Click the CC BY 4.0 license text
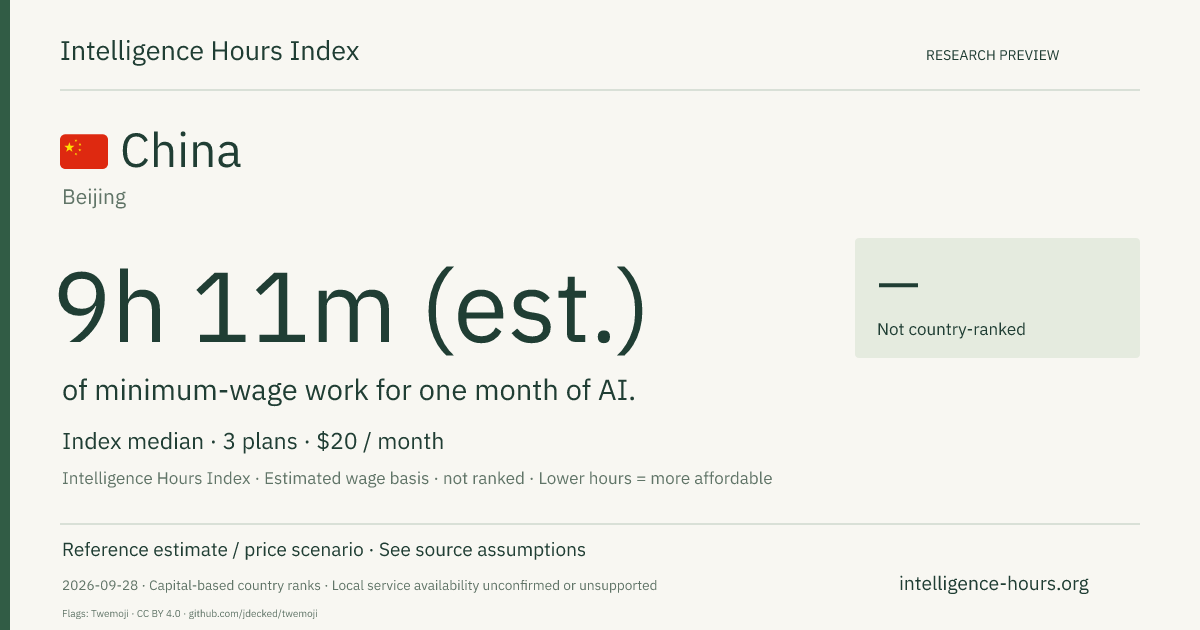 [160, 614]
